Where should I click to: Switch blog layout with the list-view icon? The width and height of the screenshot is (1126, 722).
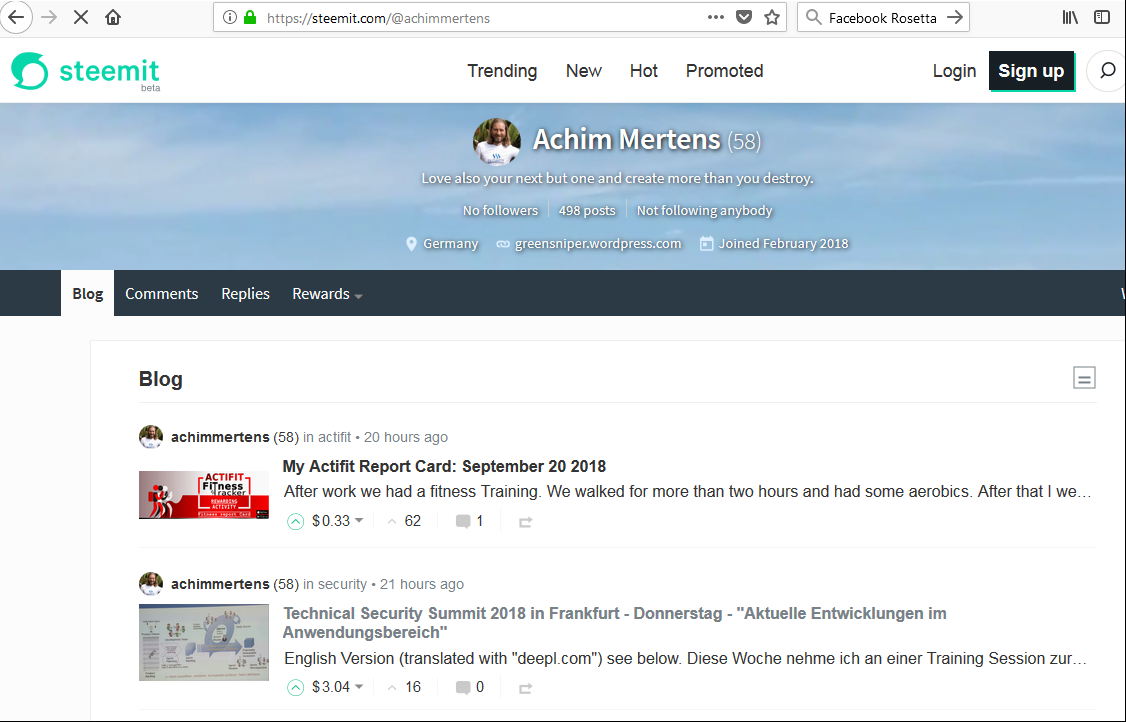point(1084,377)
